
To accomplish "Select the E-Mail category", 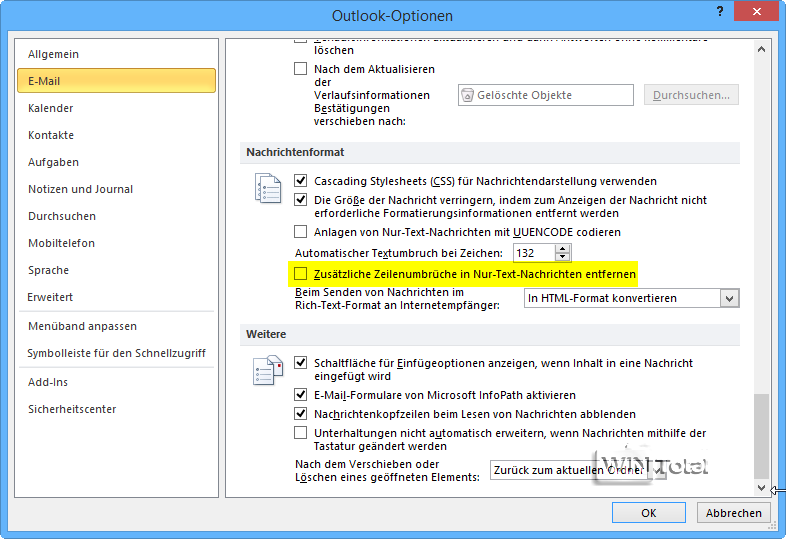I will pyautogui.click(x=116, y=81).
